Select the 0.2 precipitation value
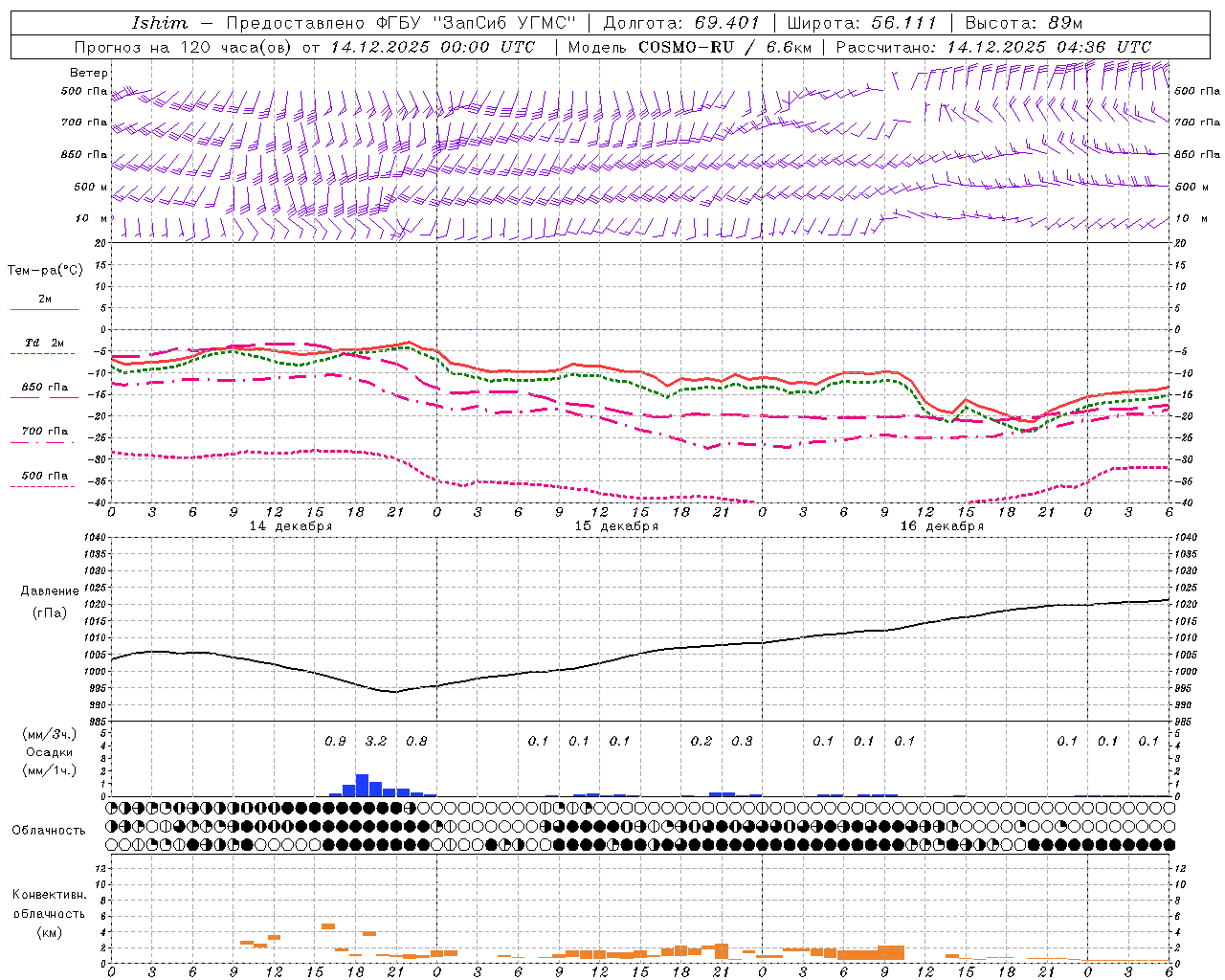Viewport: 1225px width, 980px height. 702,741
